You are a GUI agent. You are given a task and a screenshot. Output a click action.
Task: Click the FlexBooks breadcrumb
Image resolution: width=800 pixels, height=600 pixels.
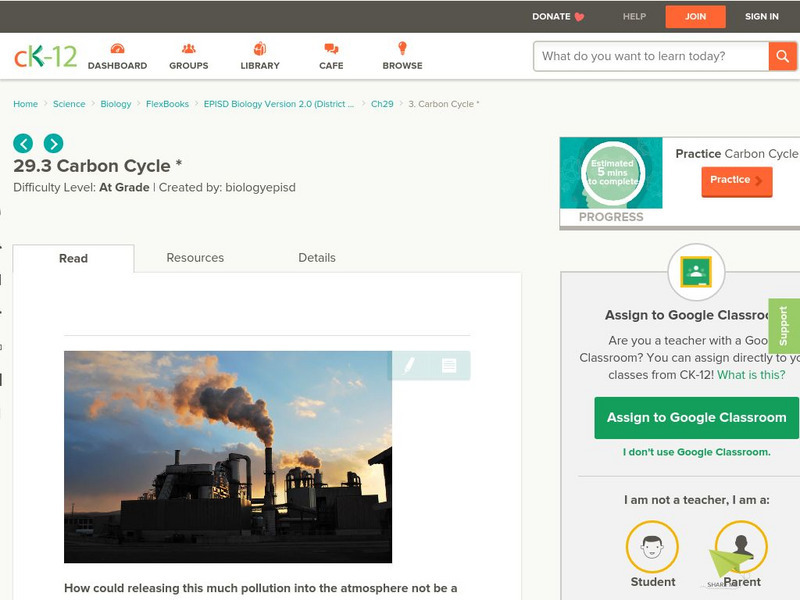click(167, 104)
